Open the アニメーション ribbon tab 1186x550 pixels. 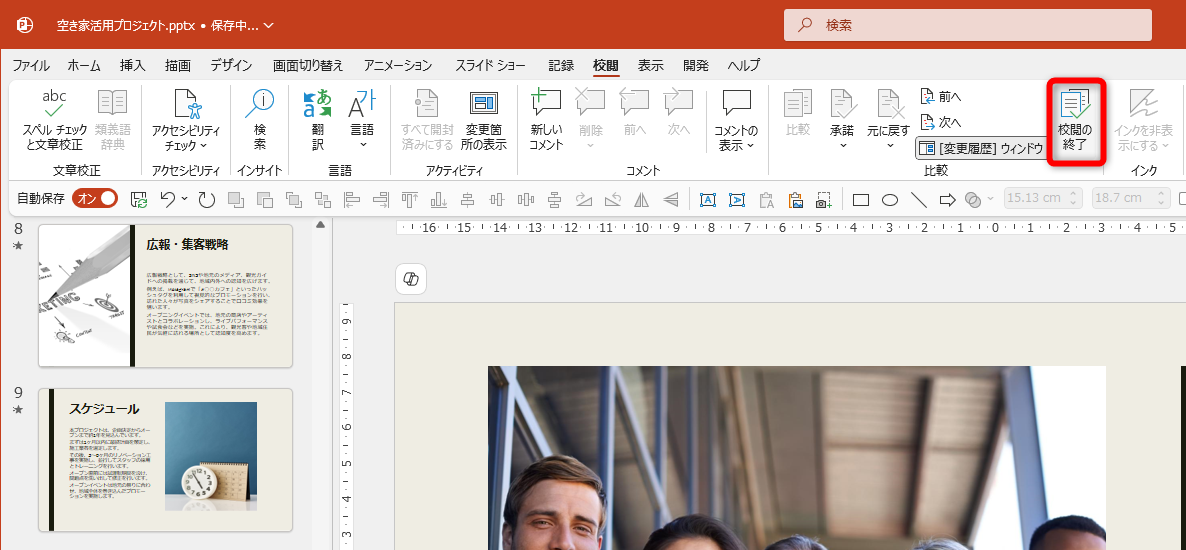pyautogui.click(x=398, y=65)
